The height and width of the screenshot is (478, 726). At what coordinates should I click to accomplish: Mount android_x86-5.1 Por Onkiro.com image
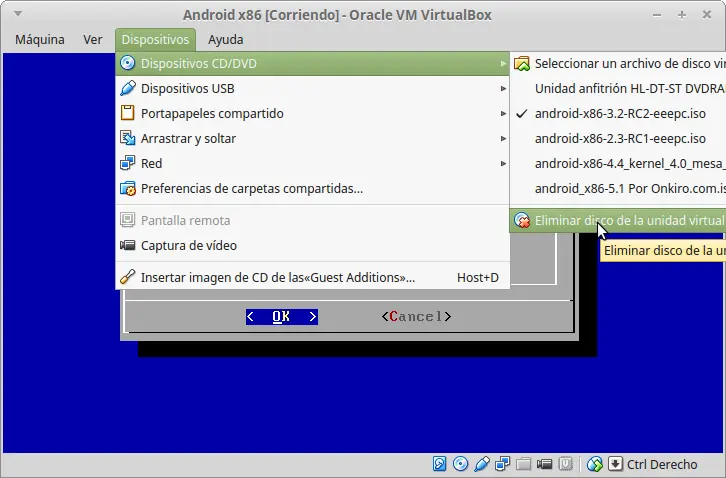[618, 189]
